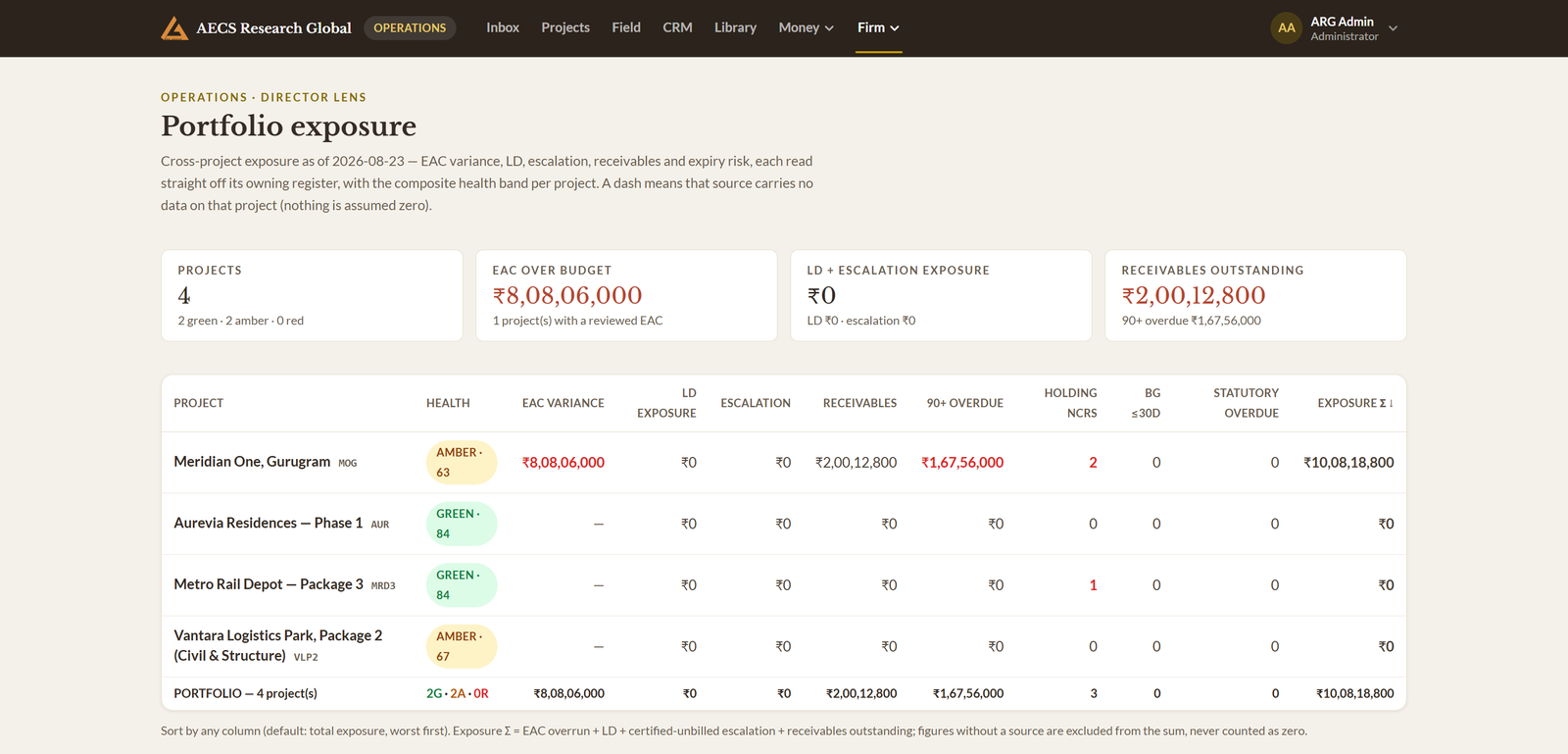Open Meridian One, Gurugram project

(252, 462)
